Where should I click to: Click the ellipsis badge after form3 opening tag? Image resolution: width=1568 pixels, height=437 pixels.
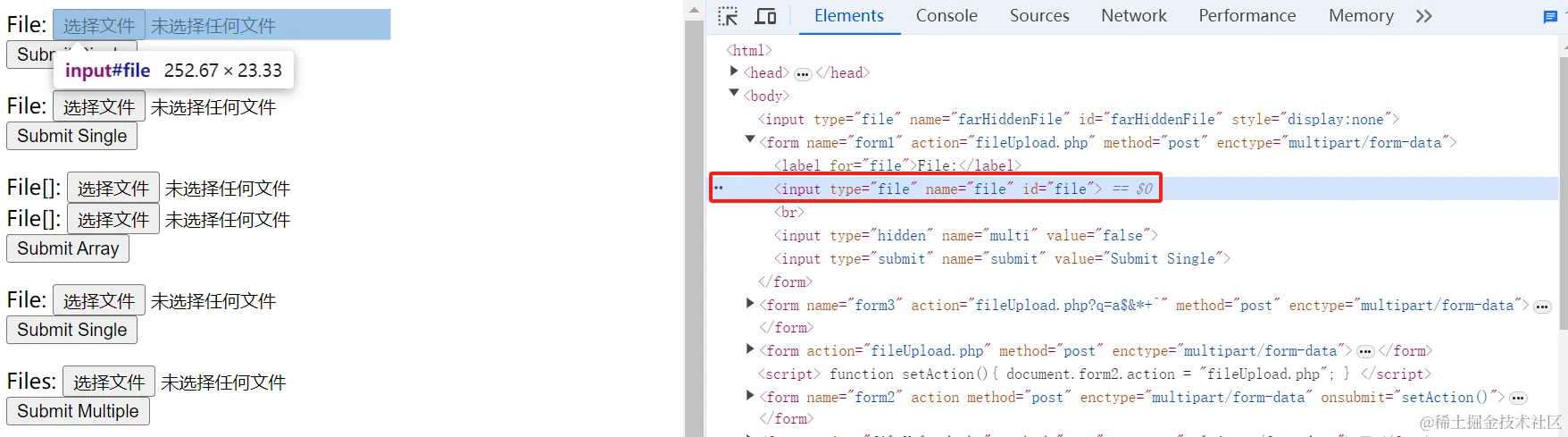coord(1542,307)
